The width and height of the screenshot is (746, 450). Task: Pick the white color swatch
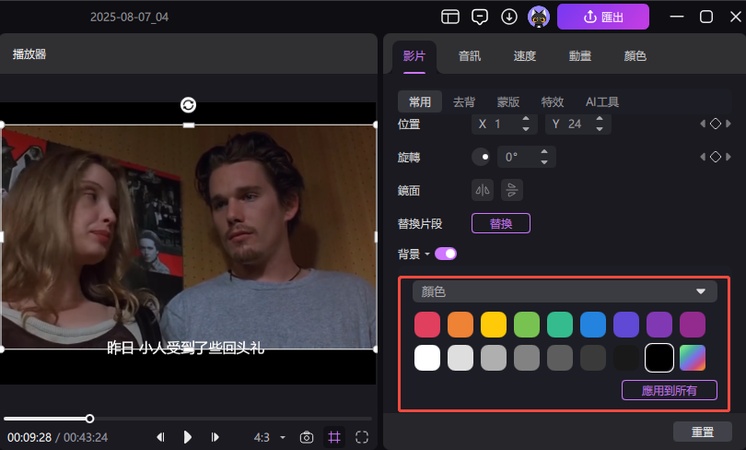(x=427, y=358)
